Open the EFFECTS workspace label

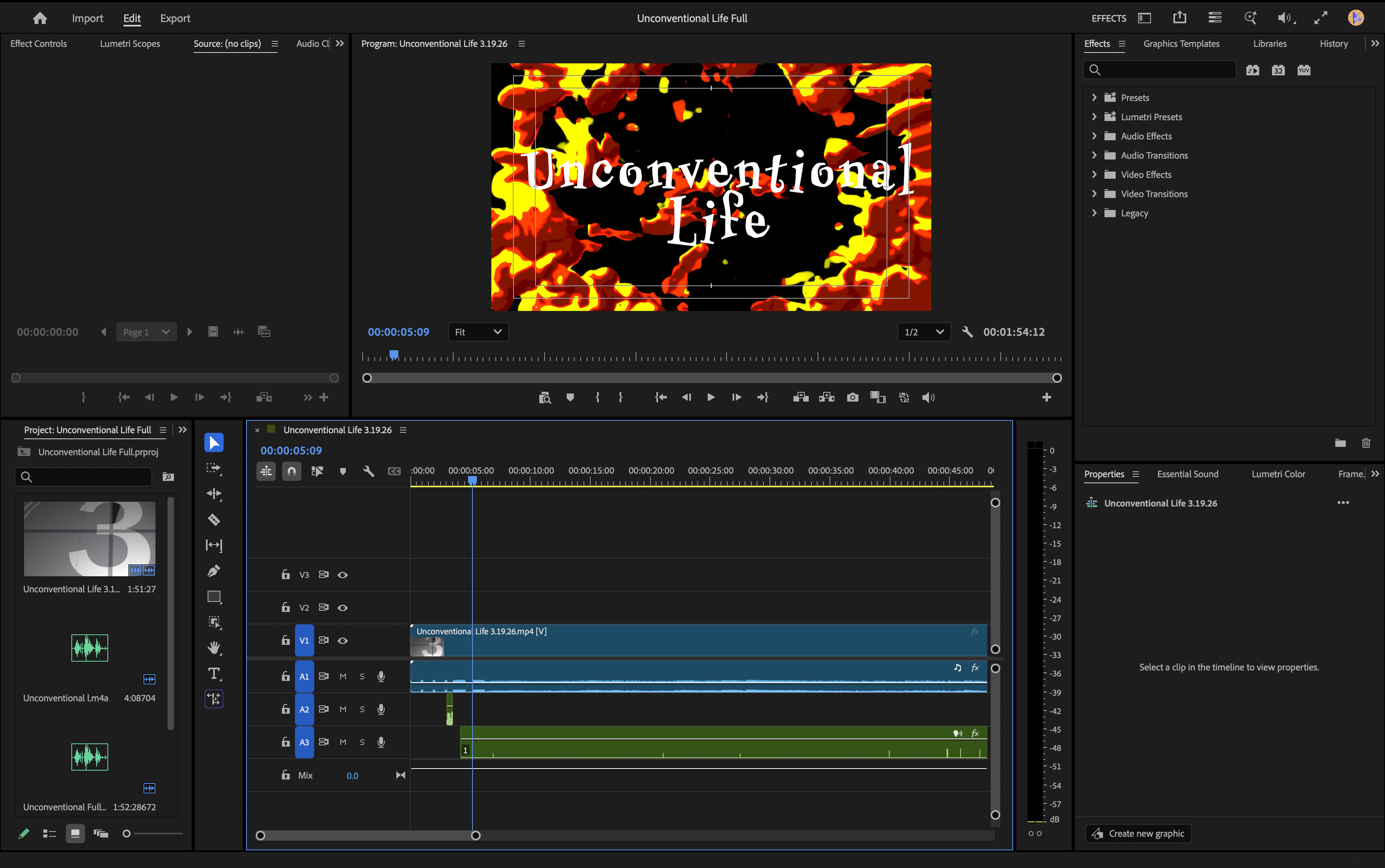click(x=1109, y=18)
